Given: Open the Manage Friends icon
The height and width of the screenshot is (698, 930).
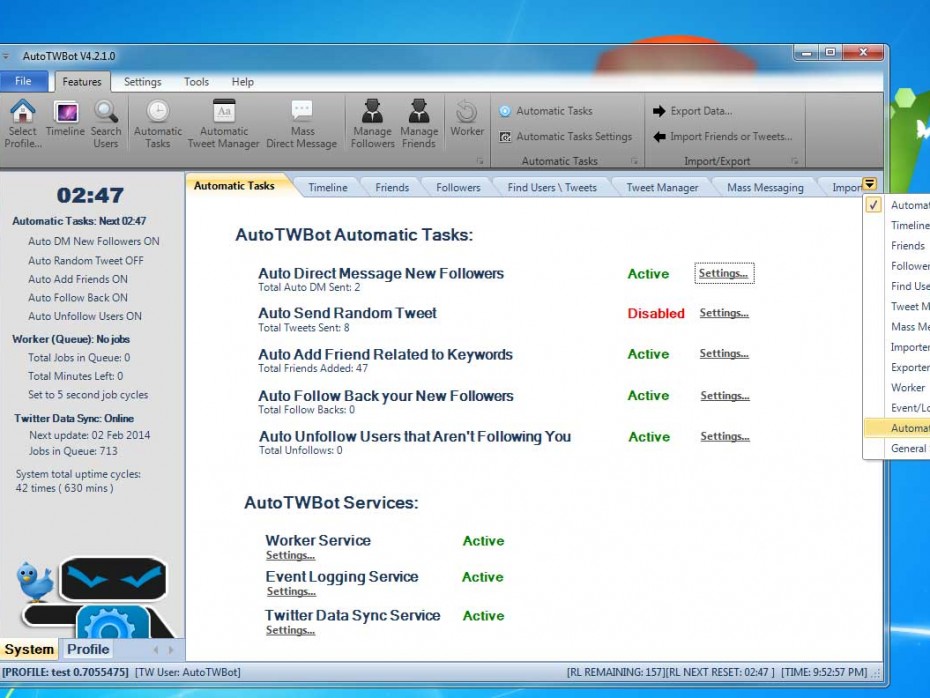Looking at the screenshot, I should pyautogui.click(x=419, y=123).
